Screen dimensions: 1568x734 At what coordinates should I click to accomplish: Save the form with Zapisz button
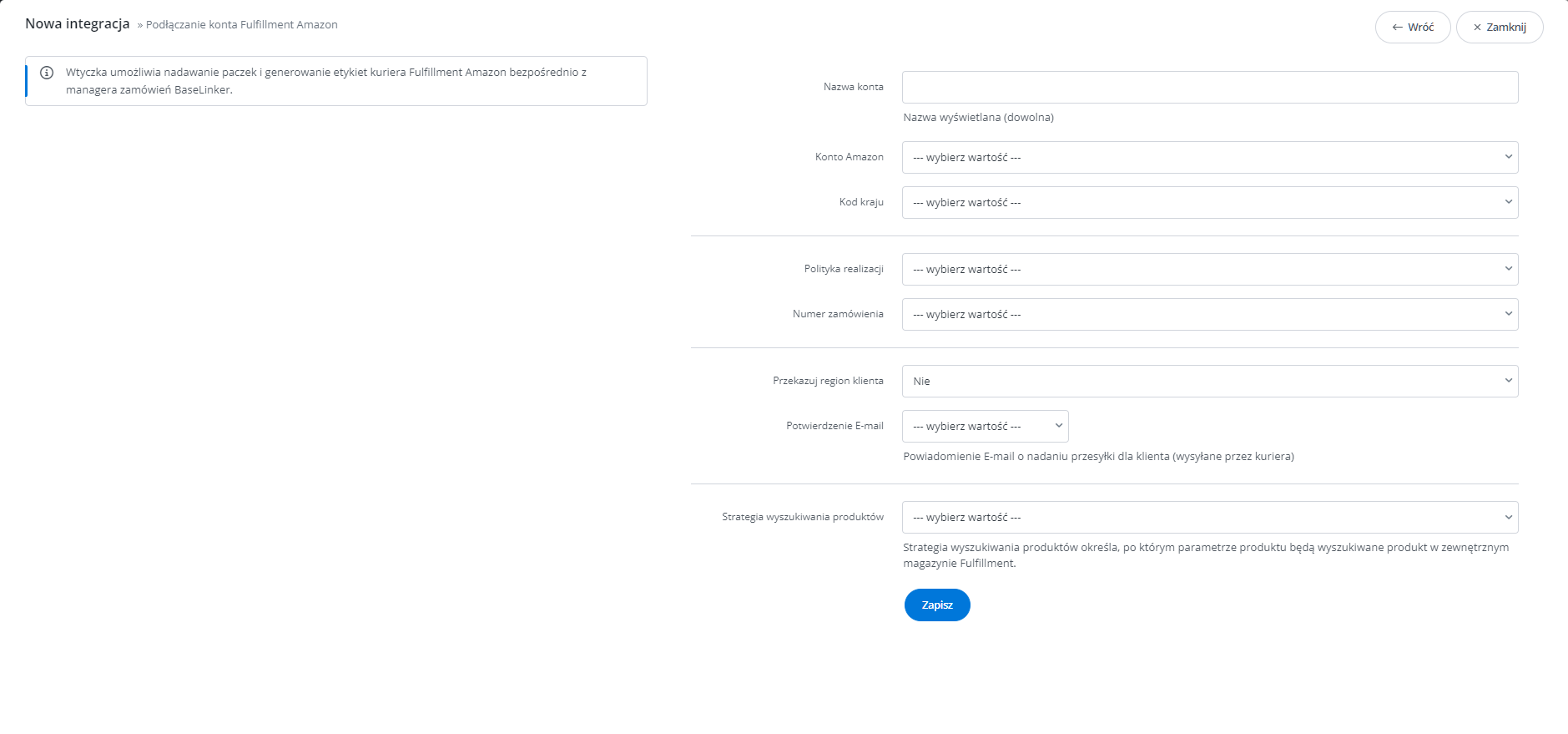pyautogui.click(x=937, y=605)
